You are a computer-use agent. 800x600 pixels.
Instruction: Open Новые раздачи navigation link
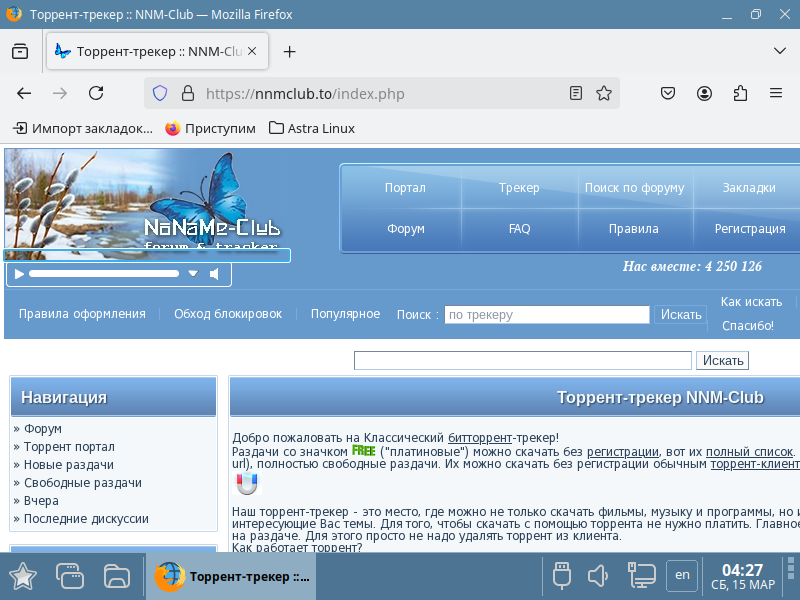coord(69,465)
